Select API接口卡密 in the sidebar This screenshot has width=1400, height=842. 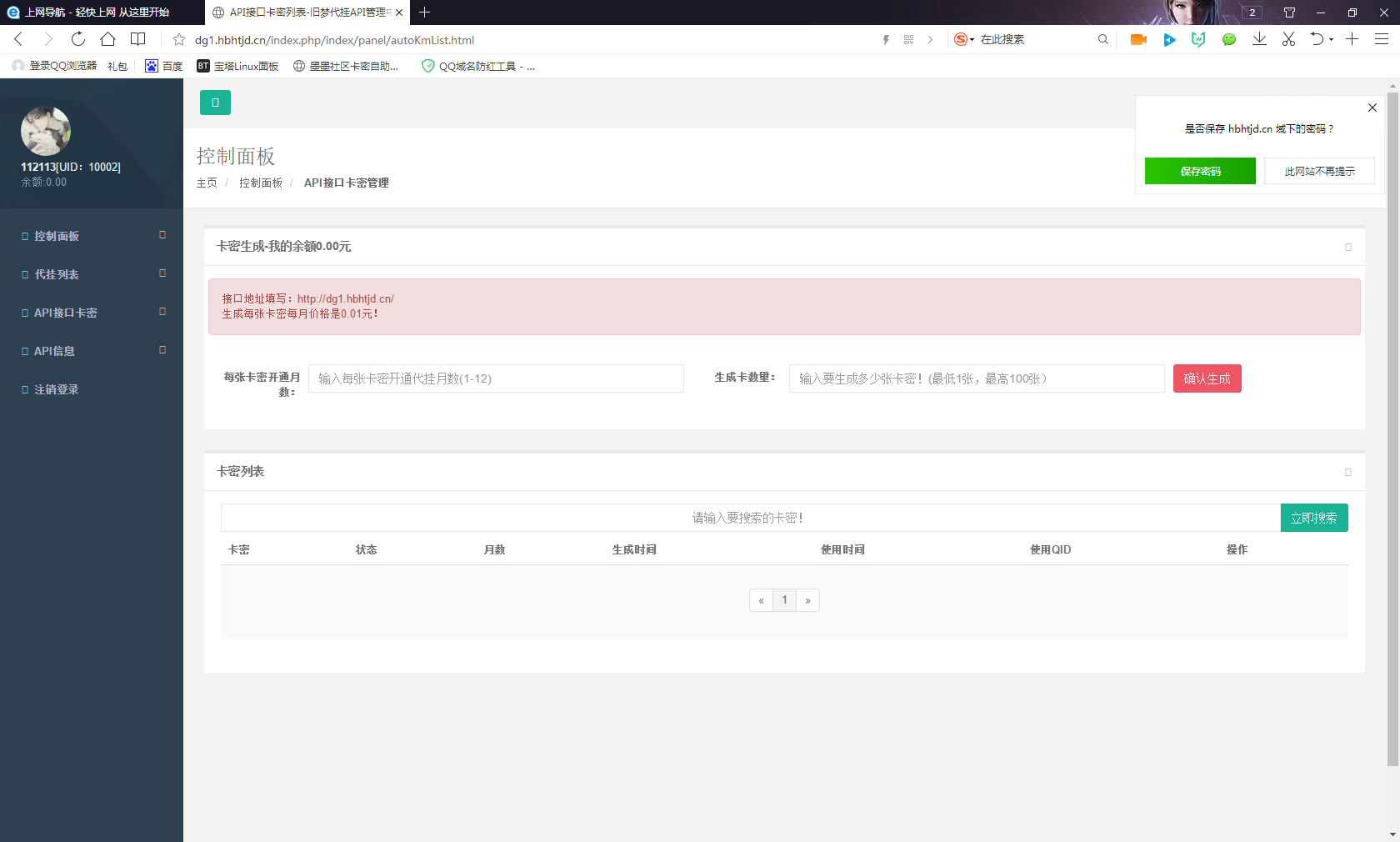pos(66,313)
